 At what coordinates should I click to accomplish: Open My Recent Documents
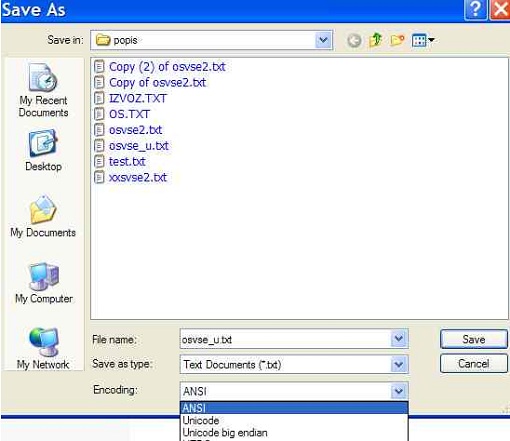pos(43,90)
